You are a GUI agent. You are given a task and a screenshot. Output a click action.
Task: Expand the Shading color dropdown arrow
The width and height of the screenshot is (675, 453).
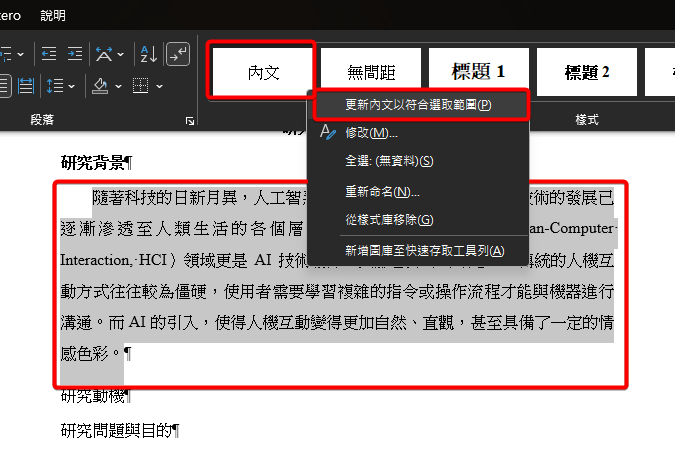click(117, 86)
